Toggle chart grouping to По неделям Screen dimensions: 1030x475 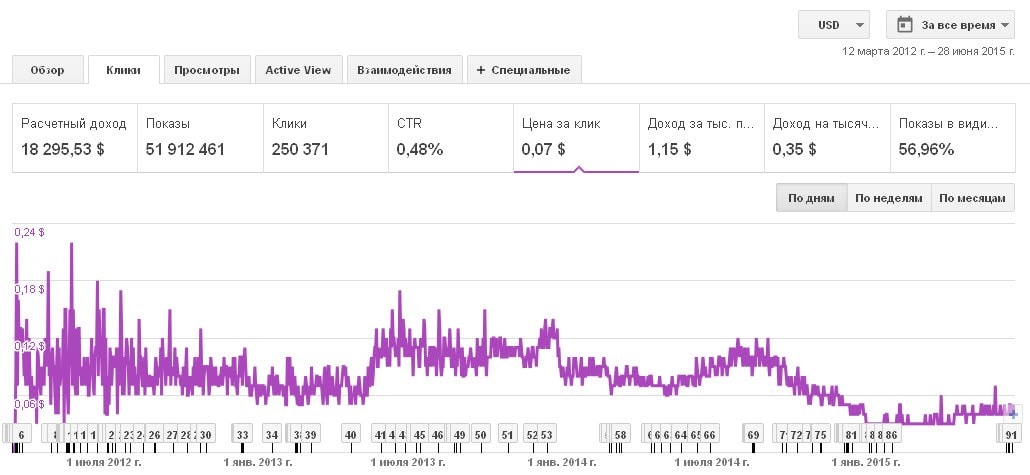889,198
